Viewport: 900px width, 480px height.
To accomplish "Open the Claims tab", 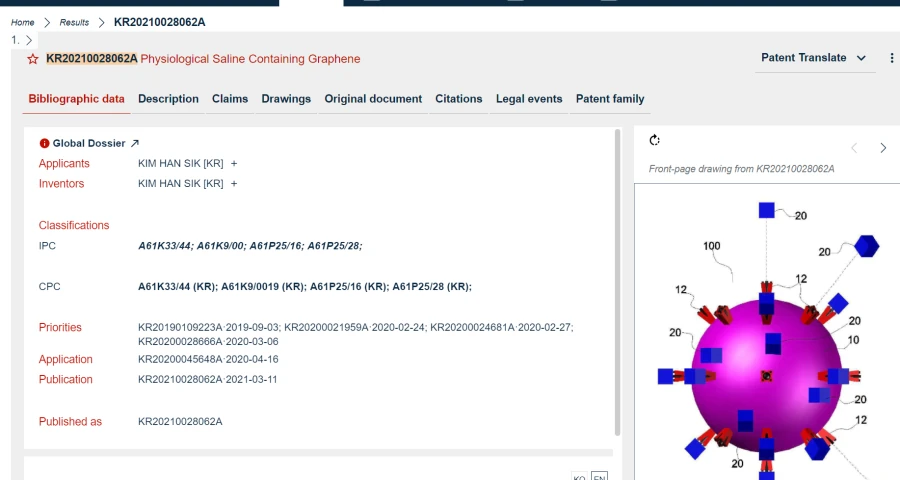I will tap(230, 99).
